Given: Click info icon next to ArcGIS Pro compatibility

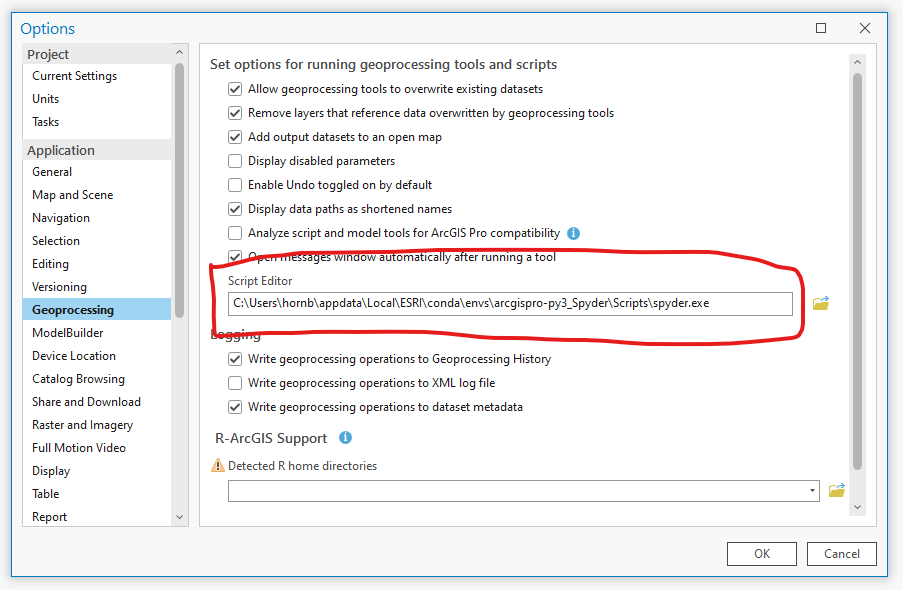Looking at the screenshot, I should (574, 233).
